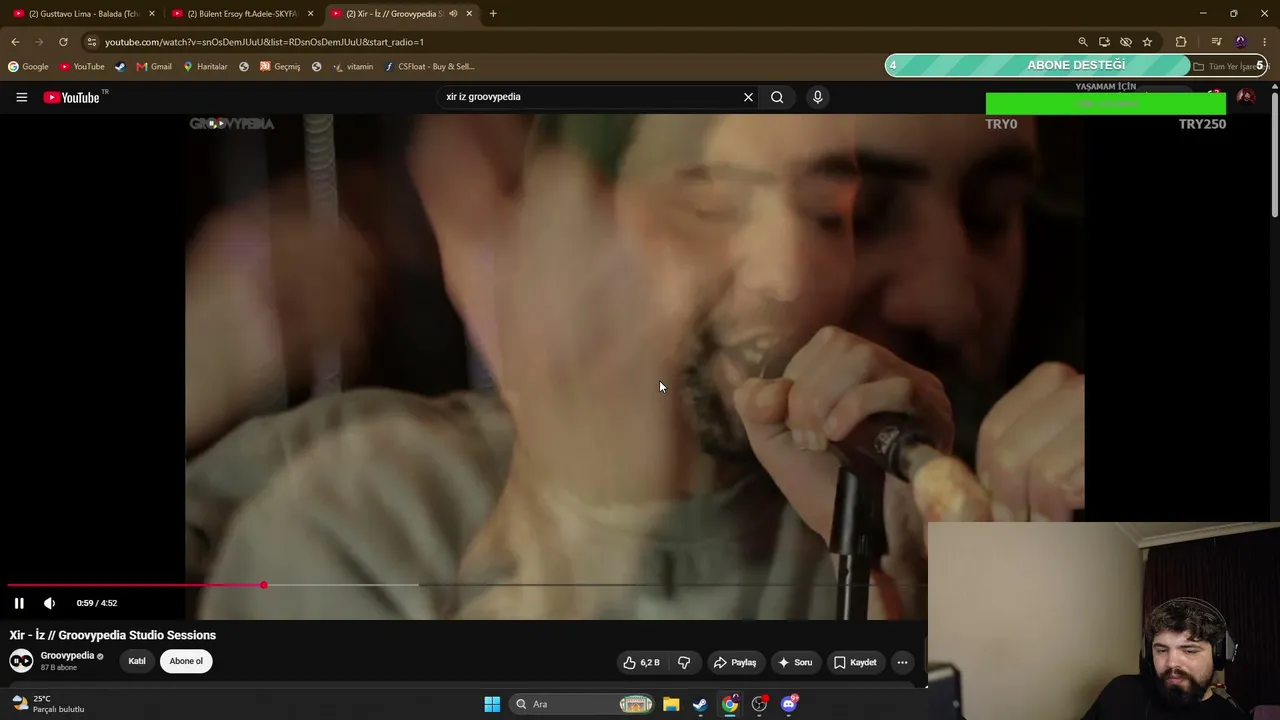This screenshot has width=1280, height=720.
Task: Open a new browser tab
Action: coord(493,14)
